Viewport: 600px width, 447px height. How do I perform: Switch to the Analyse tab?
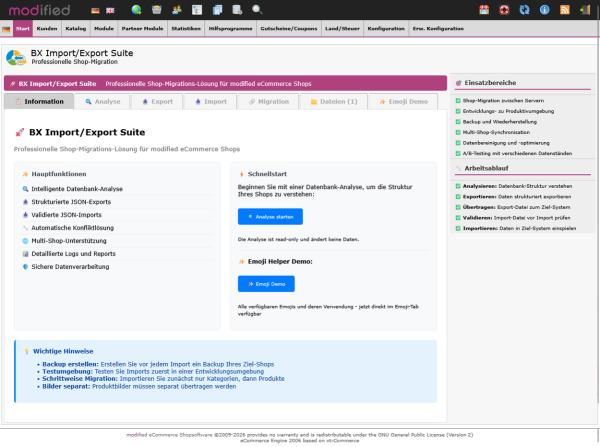click(x=103, y=101)
